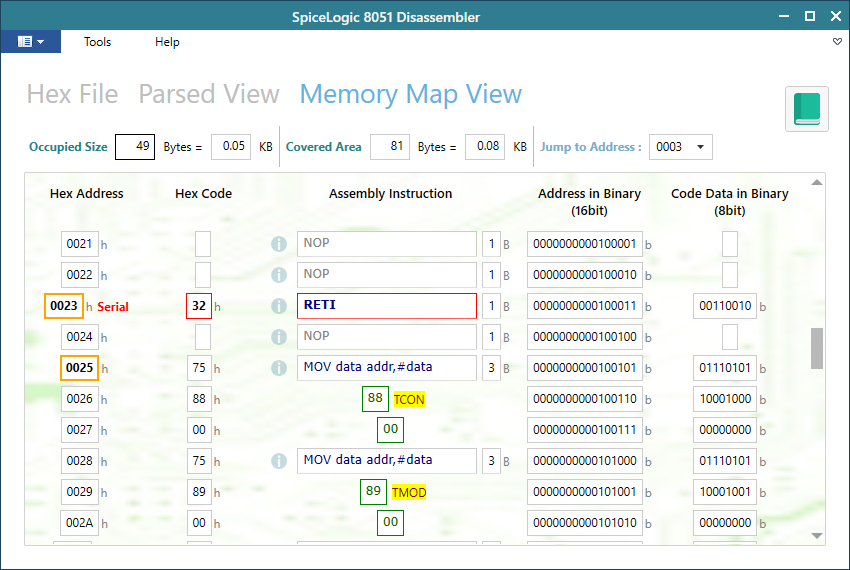Click the green operand box 89
This screenshot has height=570, width=850.
coord(374,491)
